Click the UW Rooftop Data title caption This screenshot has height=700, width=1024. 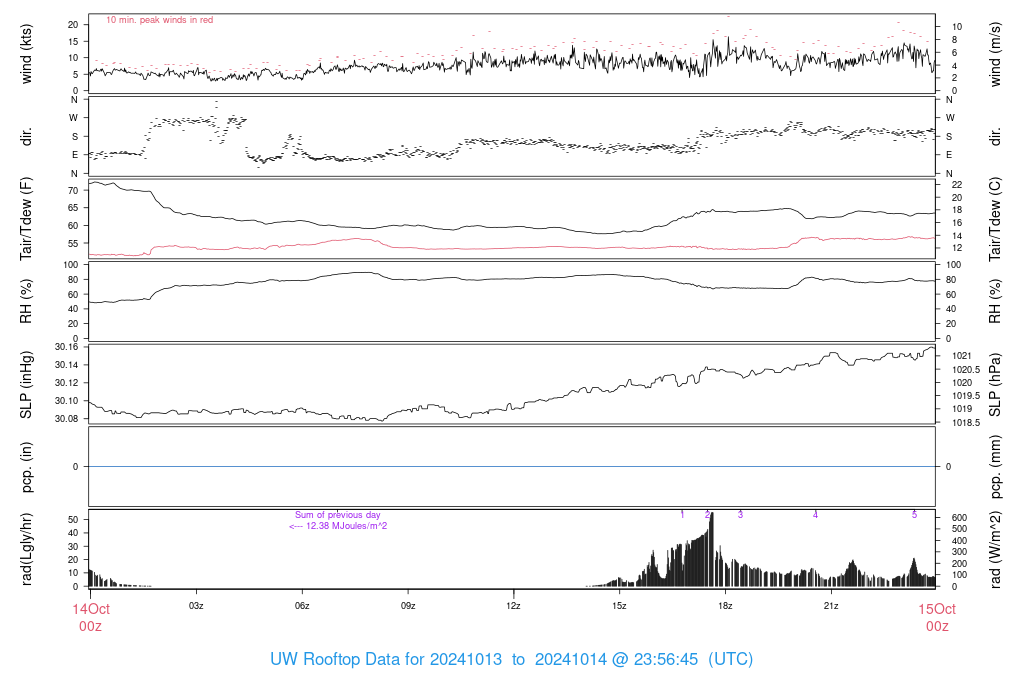pyautogui.click(x=511, y=660)
